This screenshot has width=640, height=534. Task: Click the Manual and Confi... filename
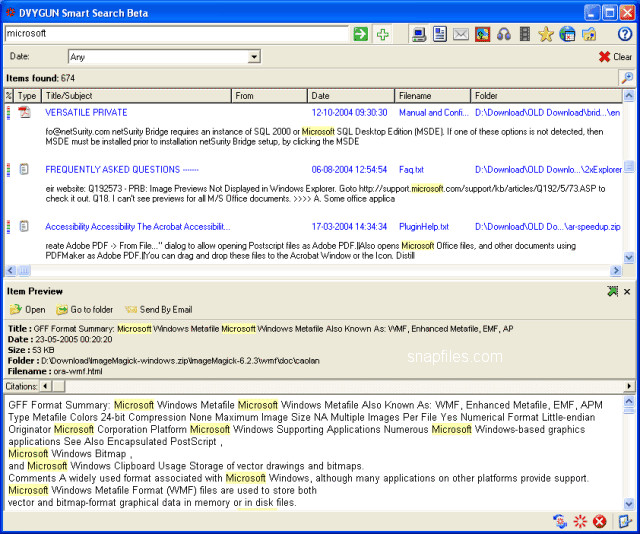(433, 112)
